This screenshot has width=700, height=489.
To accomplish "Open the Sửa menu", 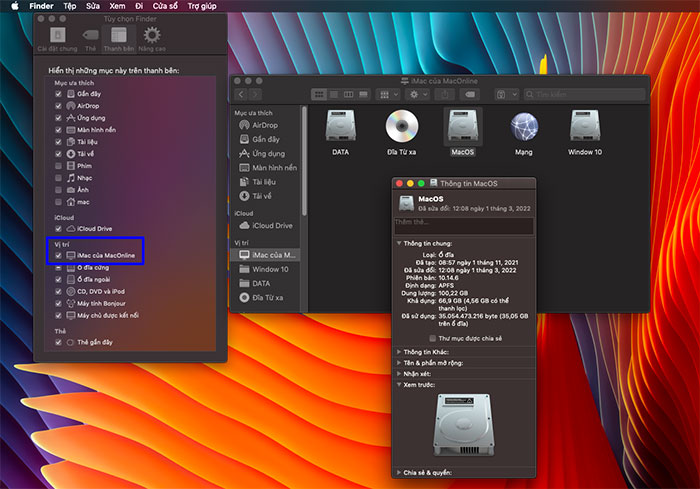I will (93, 6).
